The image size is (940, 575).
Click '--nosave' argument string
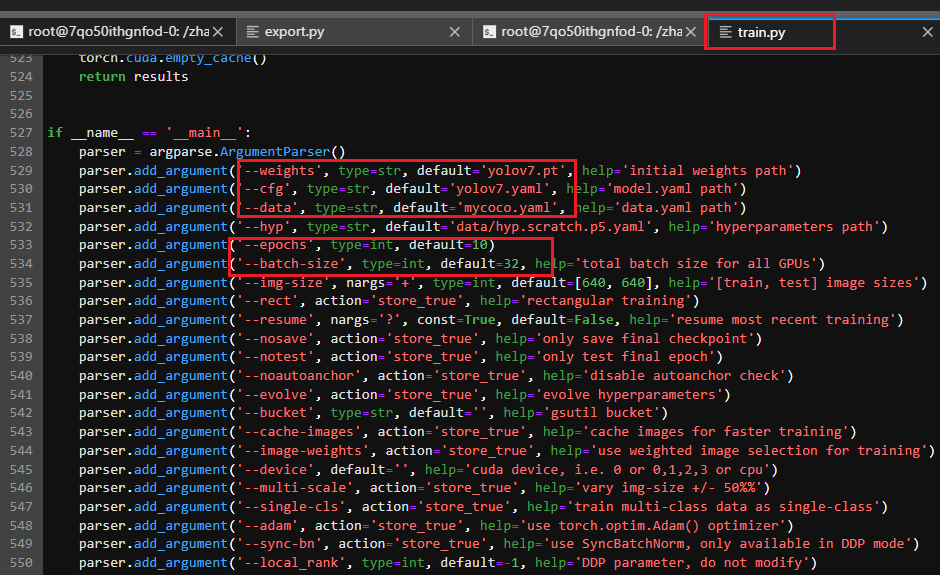276,338
